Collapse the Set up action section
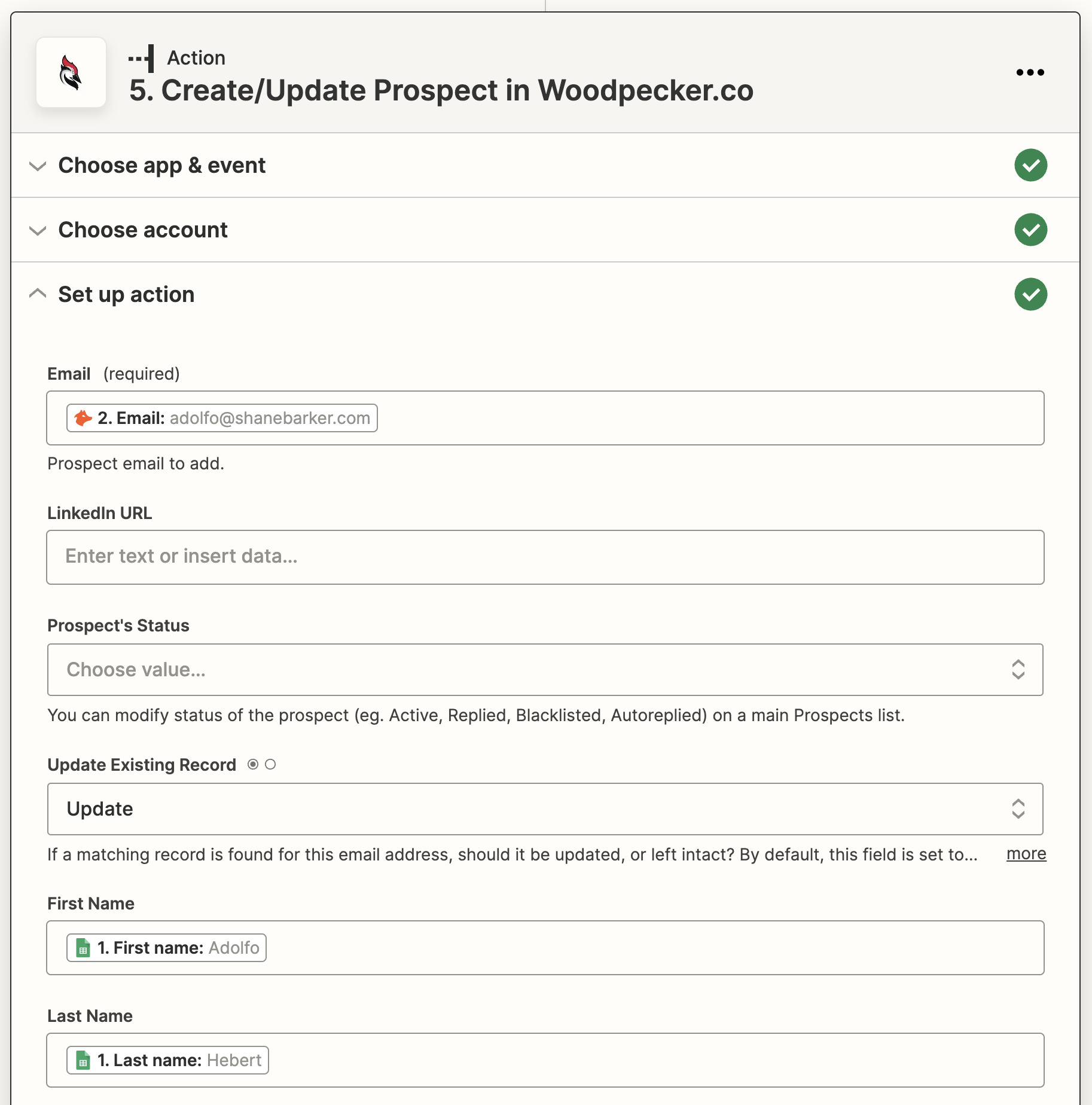This screenshot has height=1105, width=1092. [37, 294]
